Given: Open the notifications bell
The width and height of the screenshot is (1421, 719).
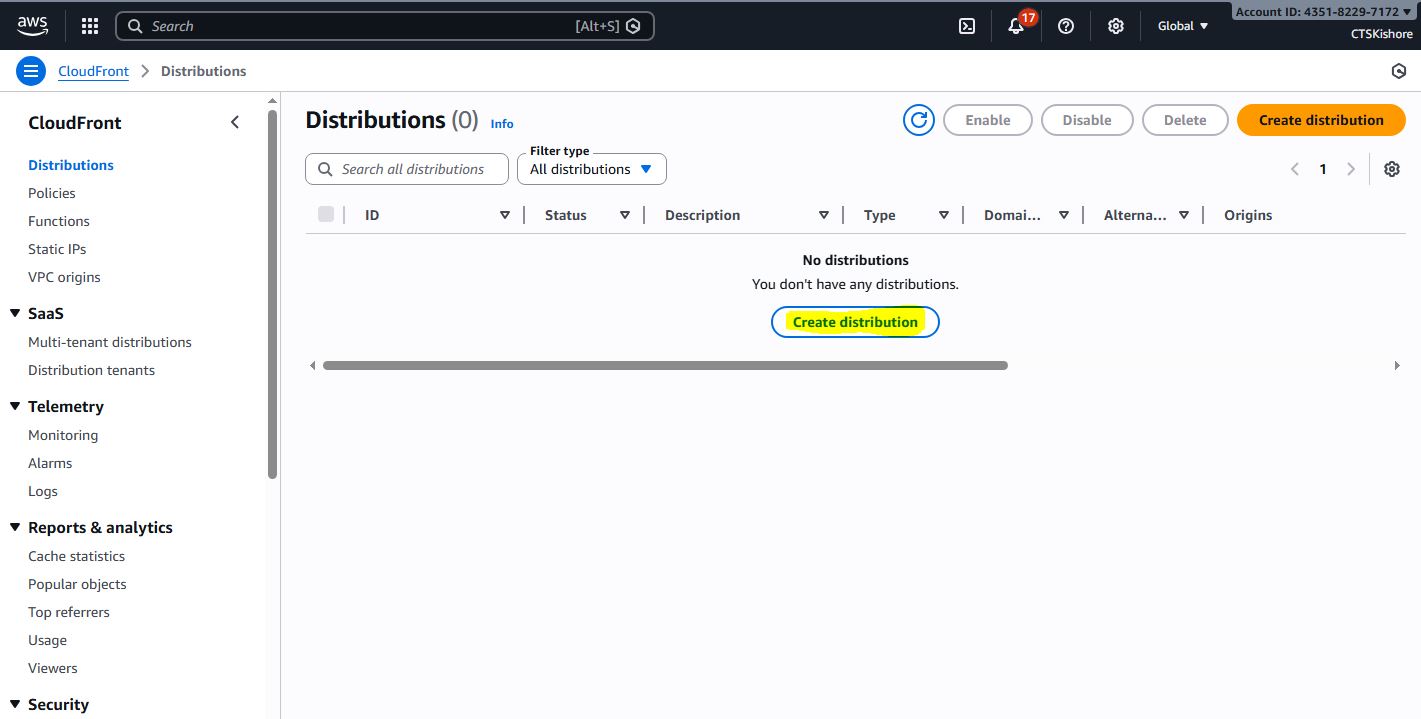Looking at the screenshot, I should point(1016,26).
